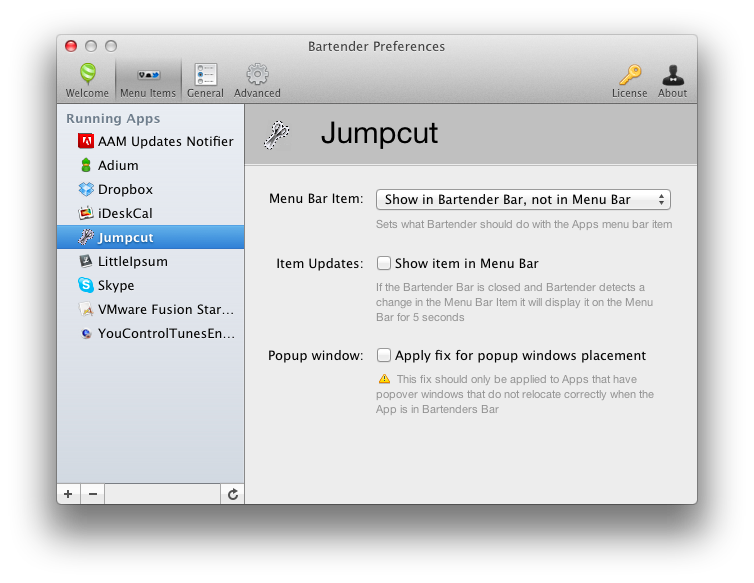Open the Welcome toolbar pane

point(87,80)
